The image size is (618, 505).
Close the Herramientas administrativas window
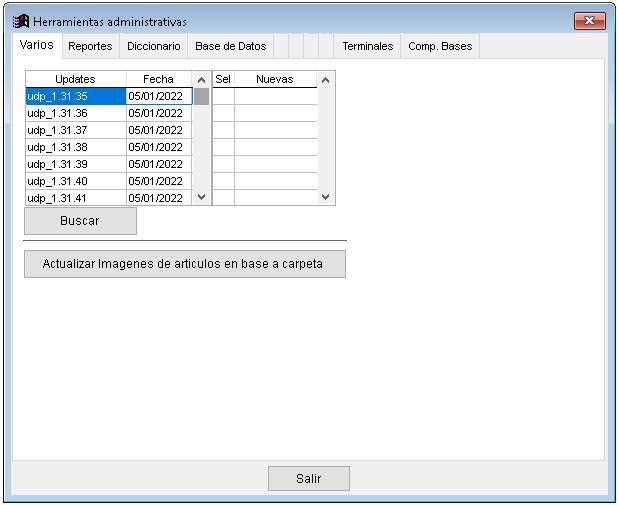click(590, 21)
